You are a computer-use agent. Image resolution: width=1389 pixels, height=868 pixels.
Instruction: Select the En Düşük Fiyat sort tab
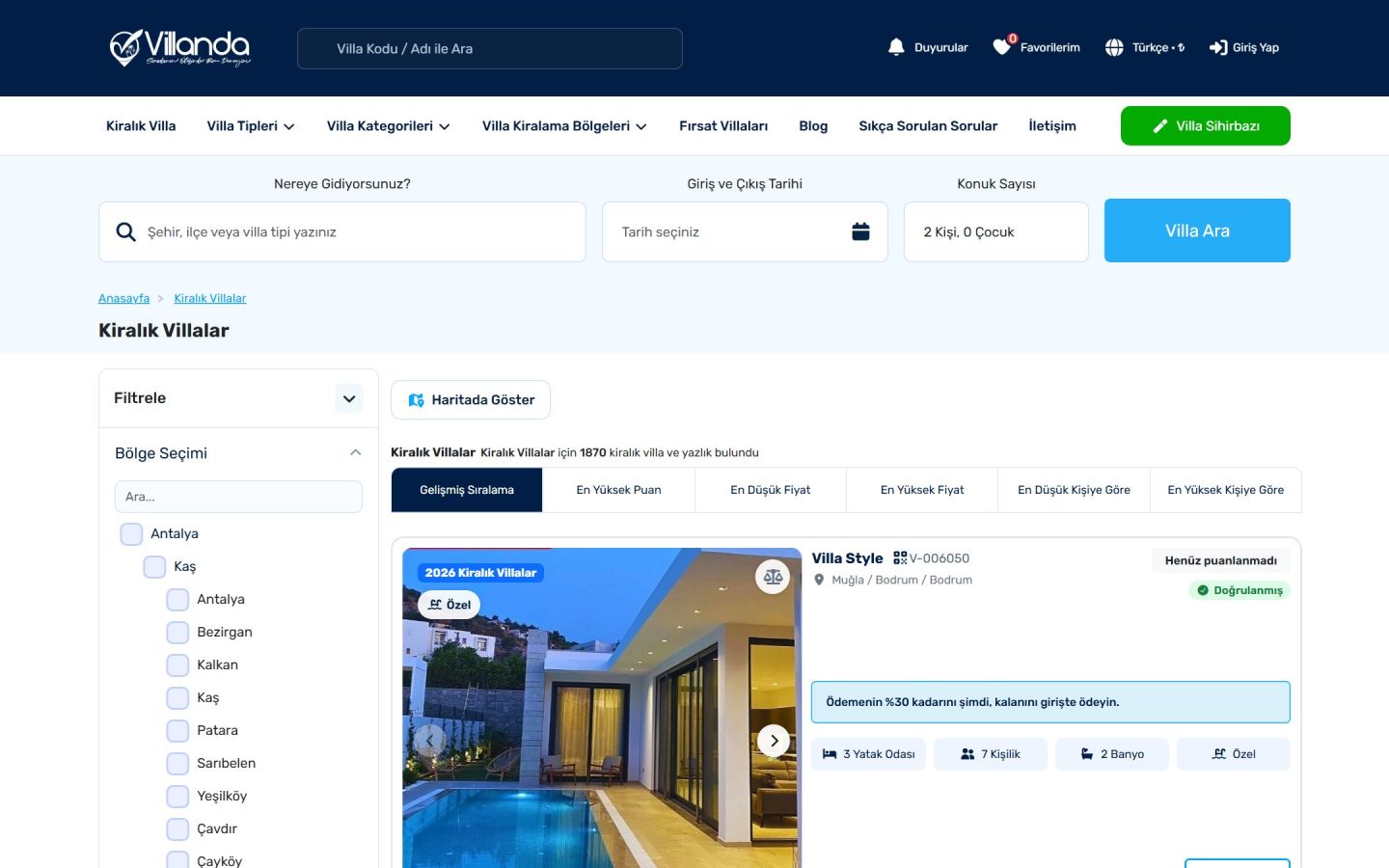point(770,490)
